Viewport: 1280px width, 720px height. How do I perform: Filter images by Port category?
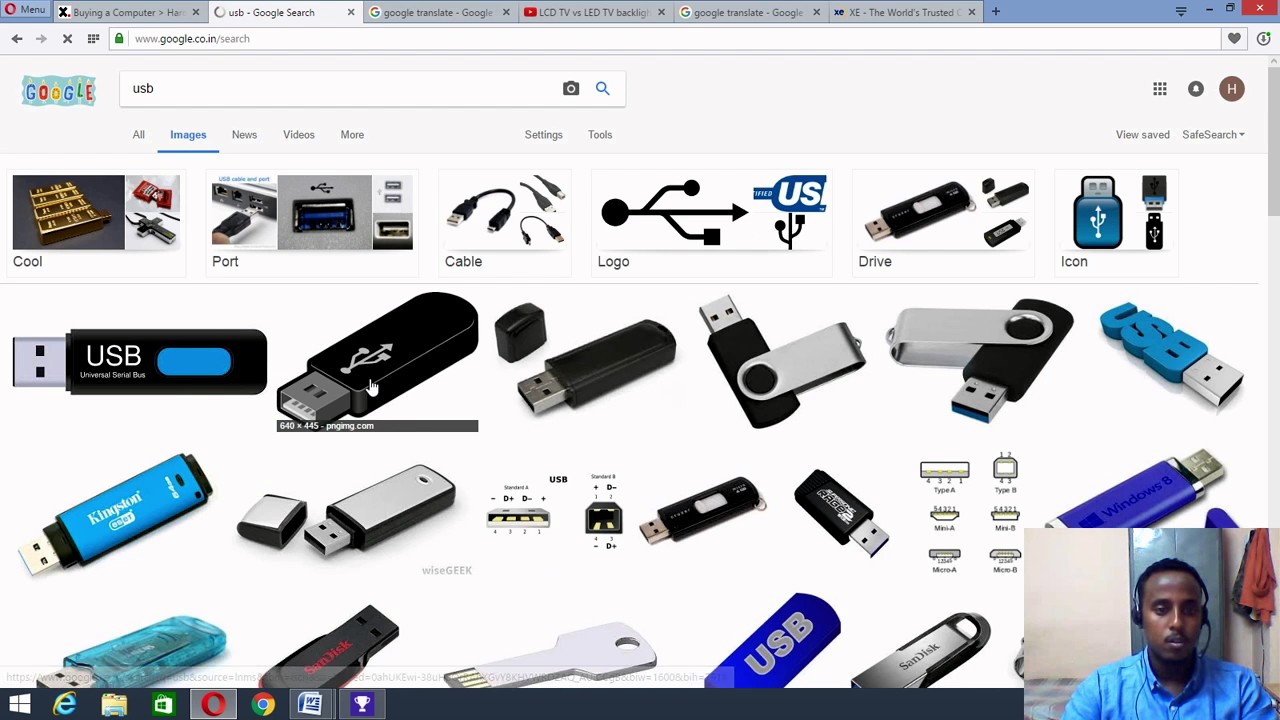tap(311, 223)
